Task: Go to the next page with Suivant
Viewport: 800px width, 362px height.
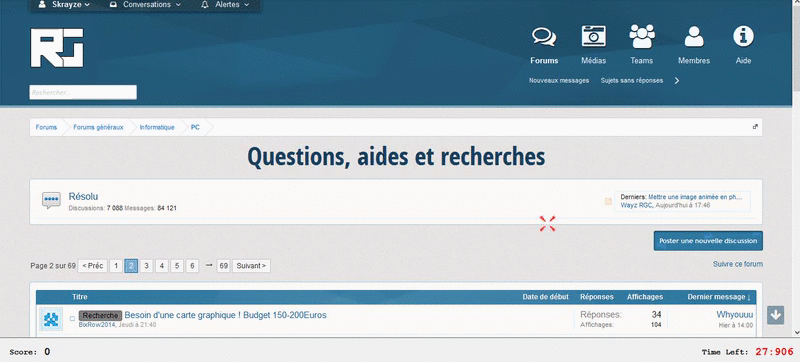Action: [252, 266]
